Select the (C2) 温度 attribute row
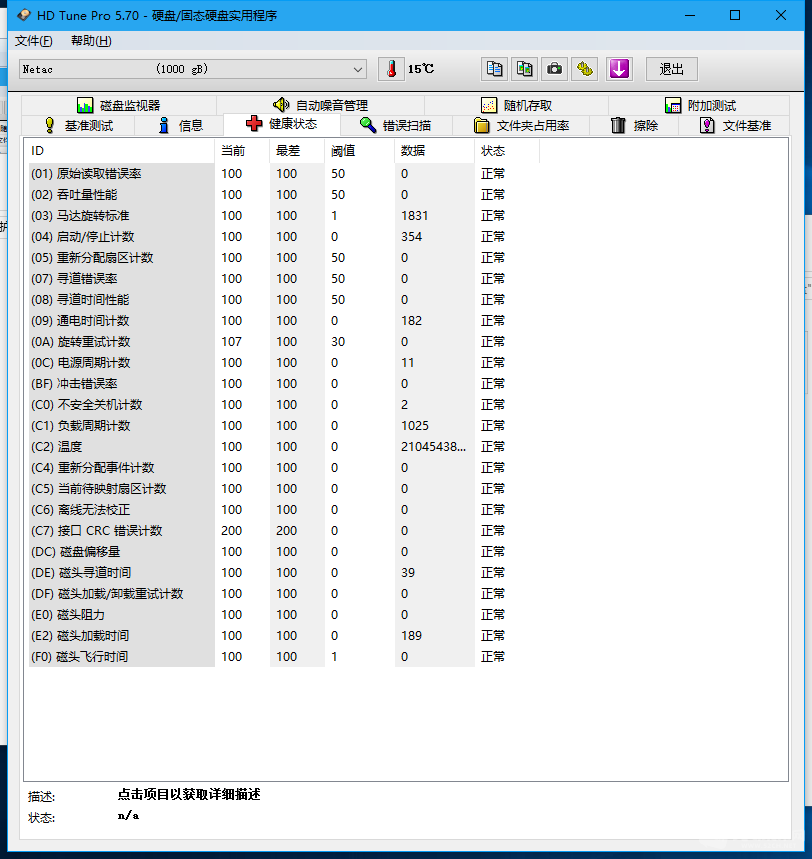The image size is (812, 859). pos(267,446)
